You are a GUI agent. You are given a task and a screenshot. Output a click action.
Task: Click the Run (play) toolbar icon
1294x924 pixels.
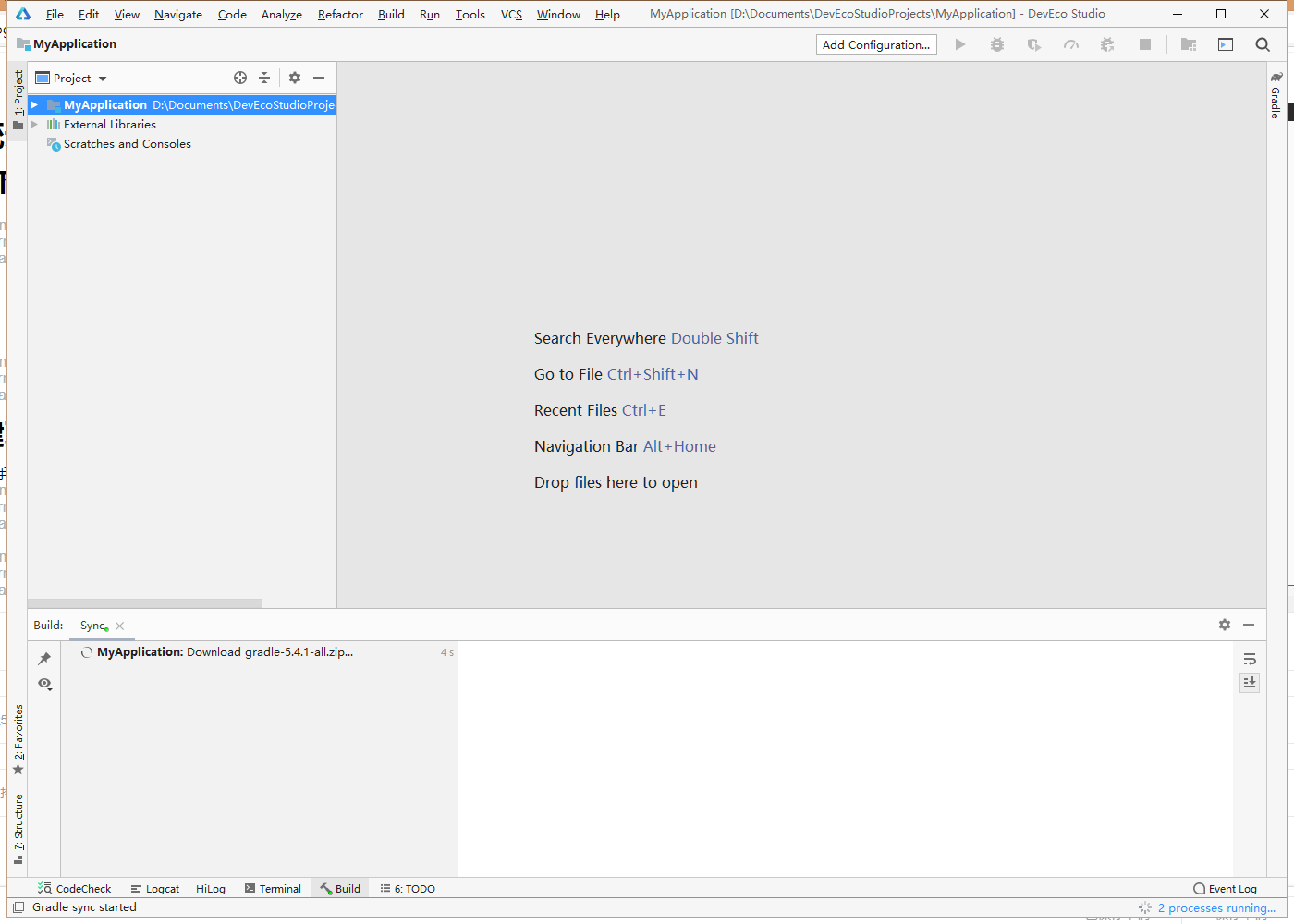tap(960, 44)
